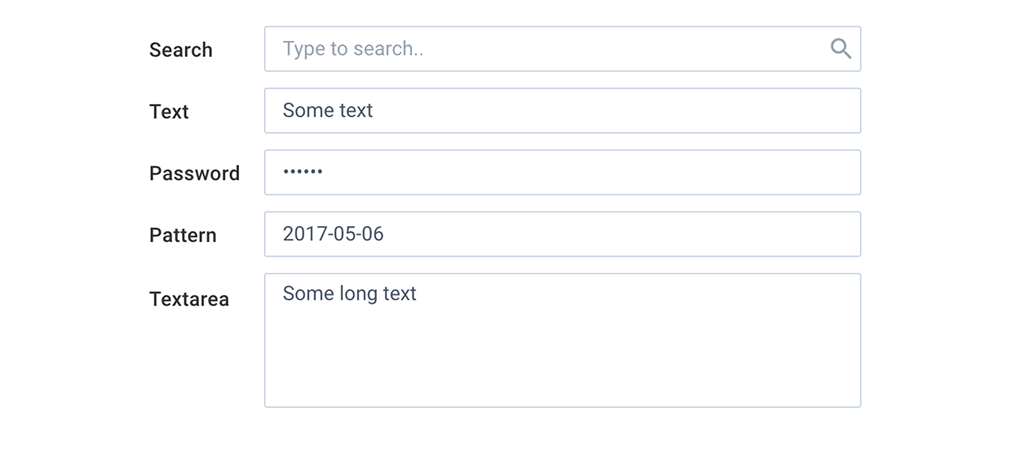Screen dimensions: 1012x466
Task: Click the masked password dots
Action: pyautogui.click(x=303, y=173)
